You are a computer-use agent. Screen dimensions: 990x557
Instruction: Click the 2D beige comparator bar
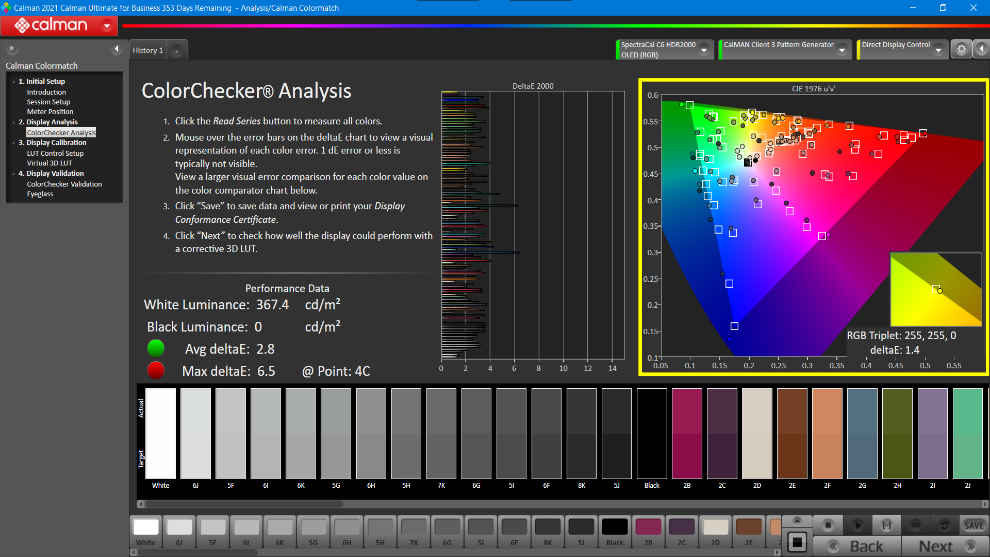click(757, 433)
